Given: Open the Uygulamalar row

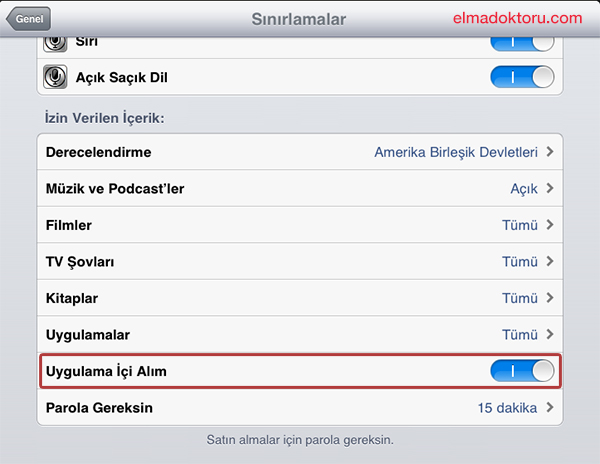Looking at the screenshot, I should (x=300, y=335).
